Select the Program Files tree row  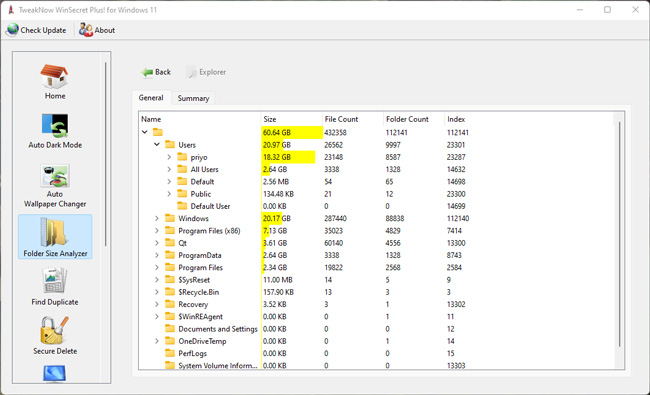200,267
